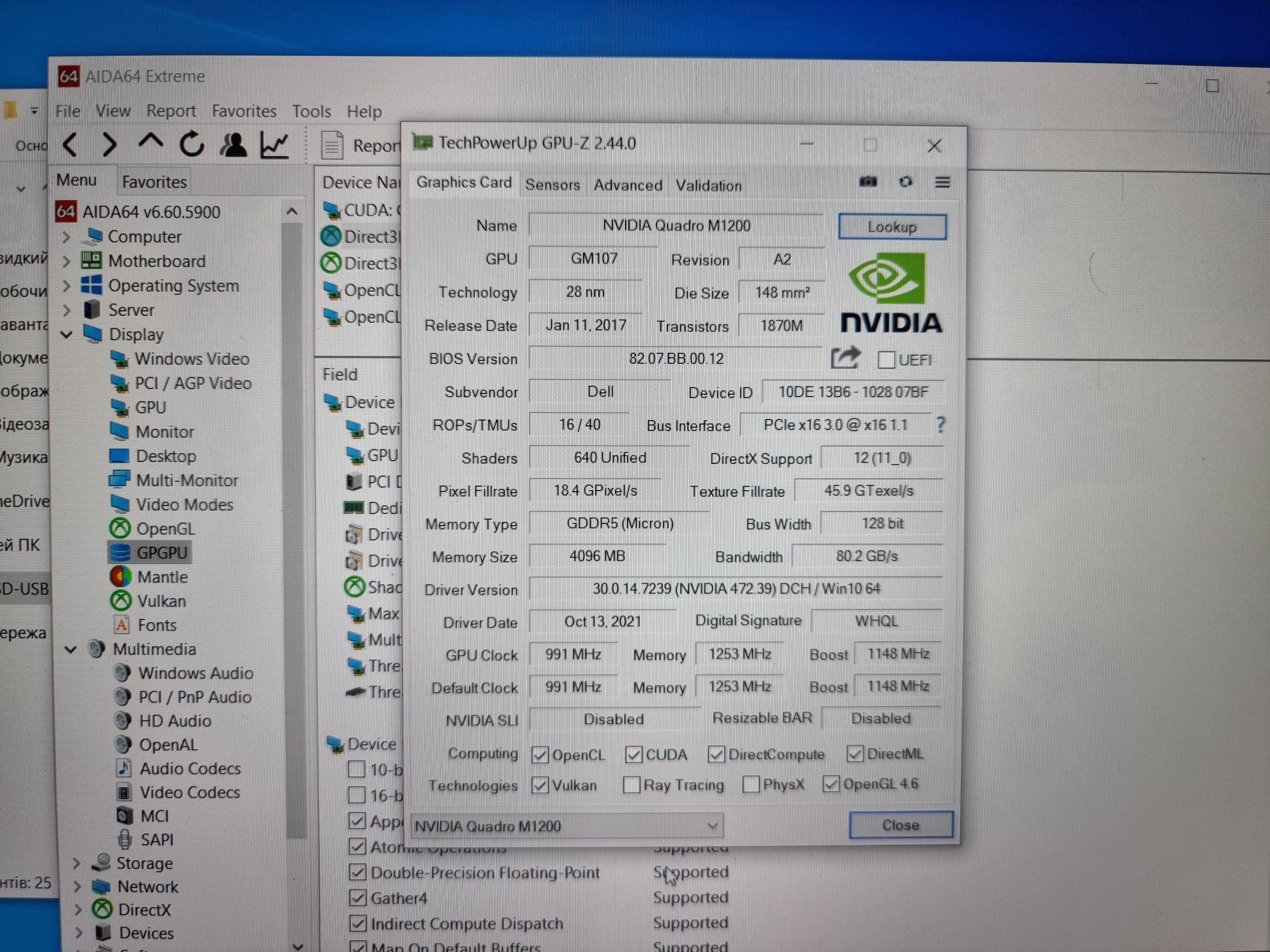The image size is (1270, 952).
Task: Toggle the UEFI checkbox in GPU-Z
Action: (886, 360)
